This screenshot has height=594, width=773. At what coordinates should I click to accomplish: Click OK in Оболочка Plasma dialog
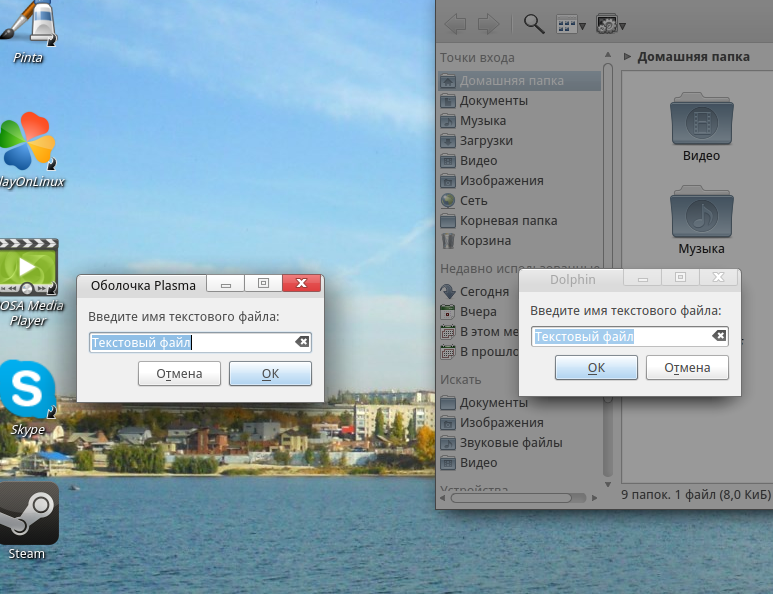click(x=270, y=374)
